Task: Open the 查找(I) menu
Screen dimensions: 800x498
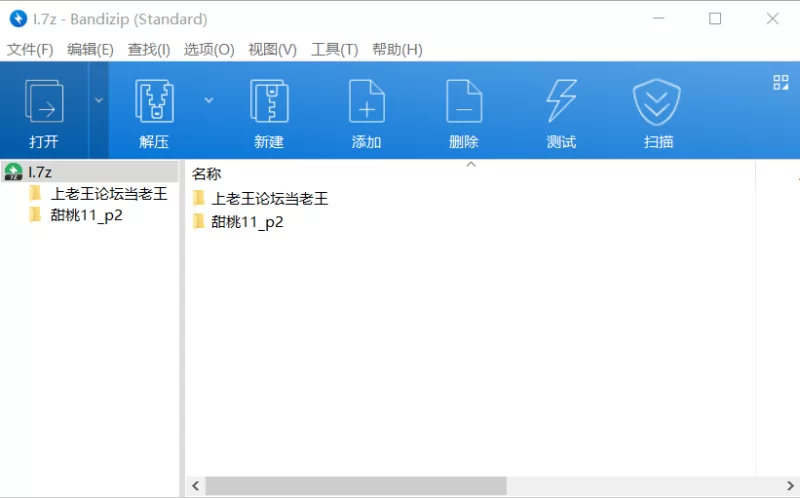Action: click(149, 49)
